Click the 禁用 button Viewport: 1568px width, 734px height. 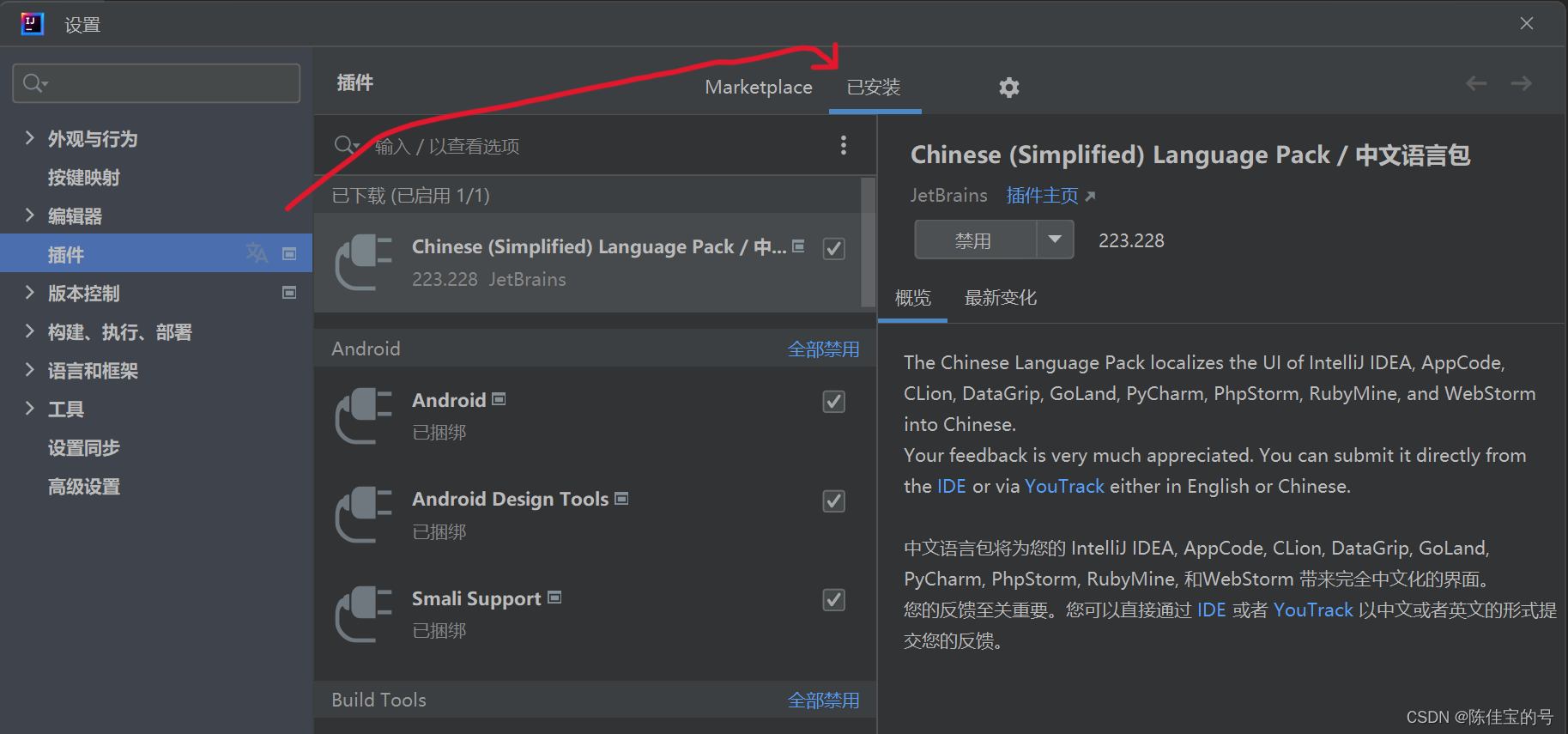coord(975,240)
